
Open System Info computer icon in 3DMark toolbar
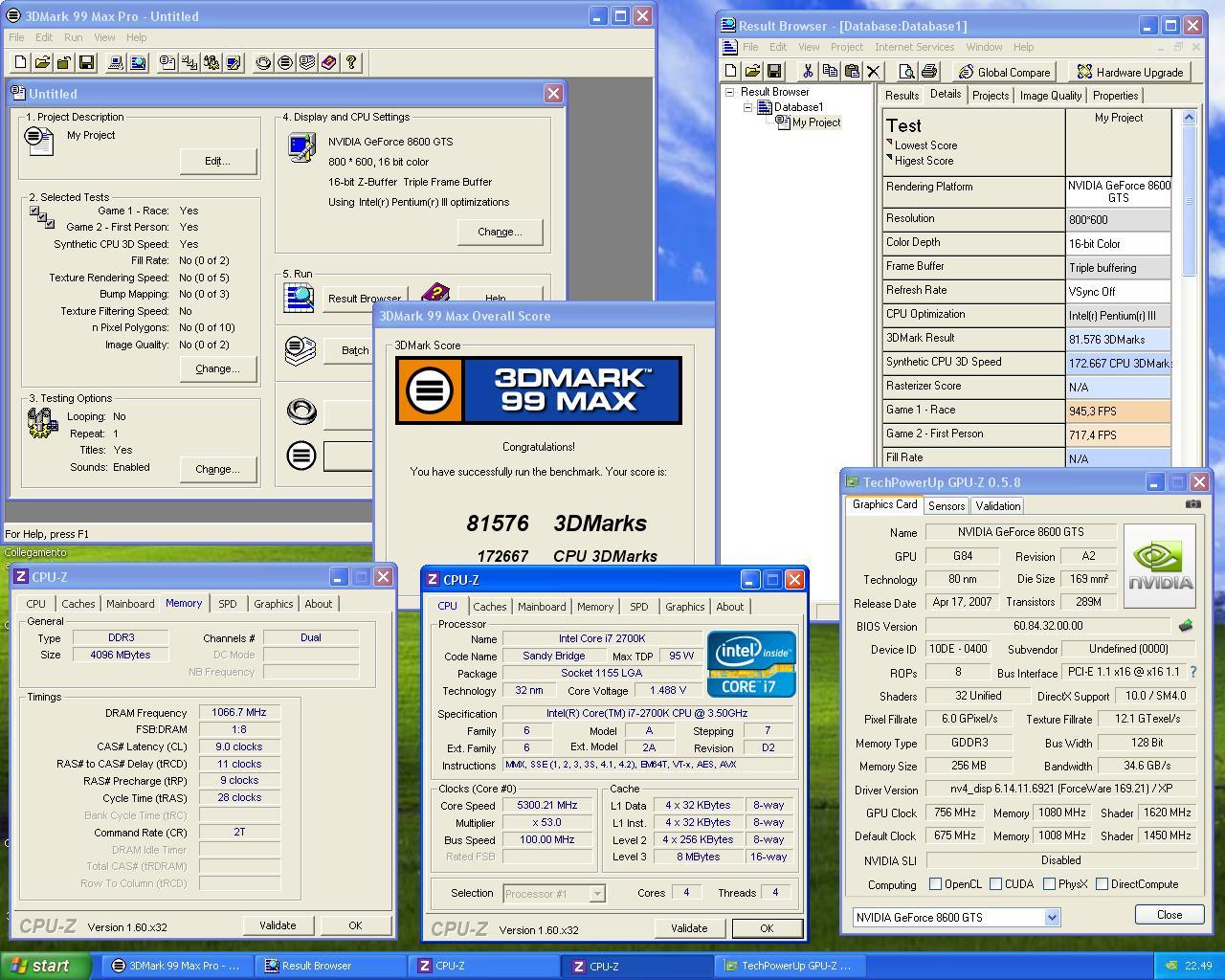[x=116, y=62]
